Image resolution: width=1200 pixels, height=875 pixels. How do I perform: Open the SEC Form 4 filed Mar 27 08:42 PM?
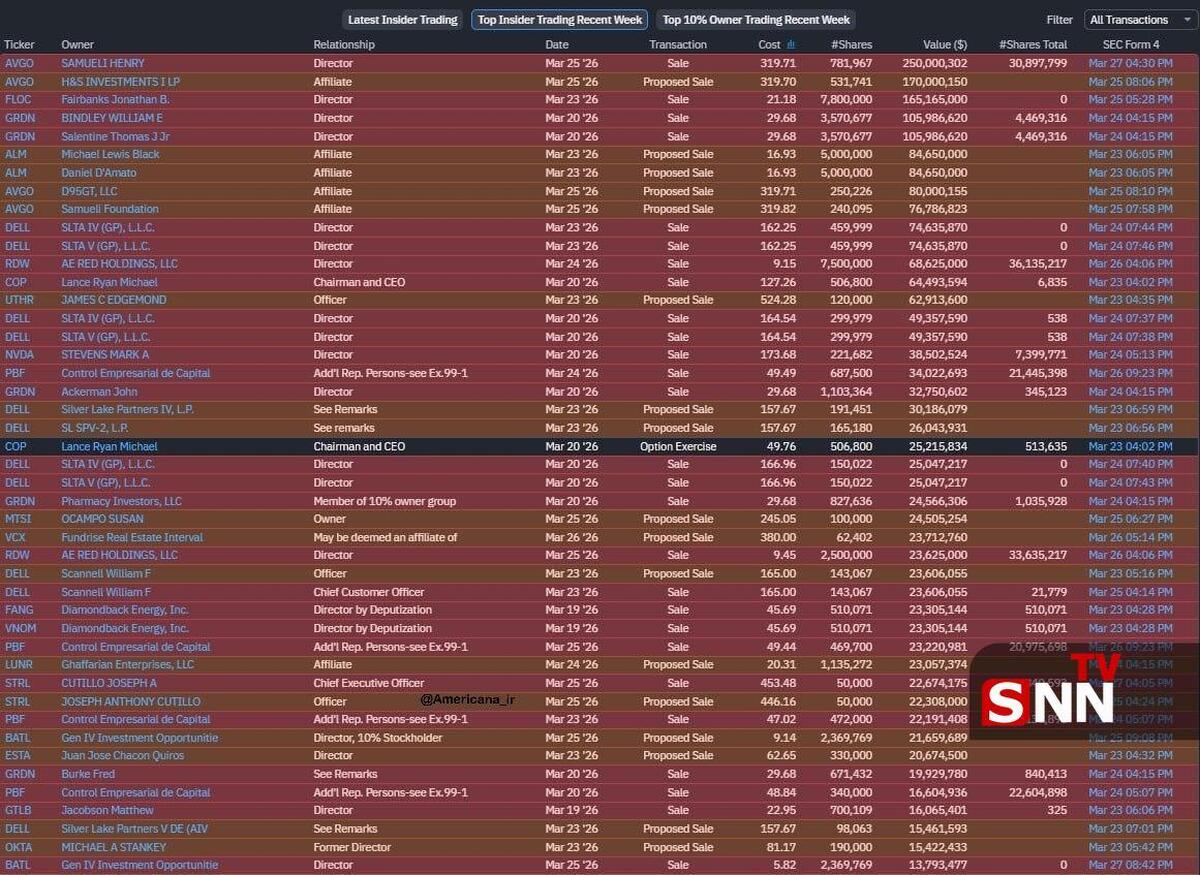coord(1130,865)
